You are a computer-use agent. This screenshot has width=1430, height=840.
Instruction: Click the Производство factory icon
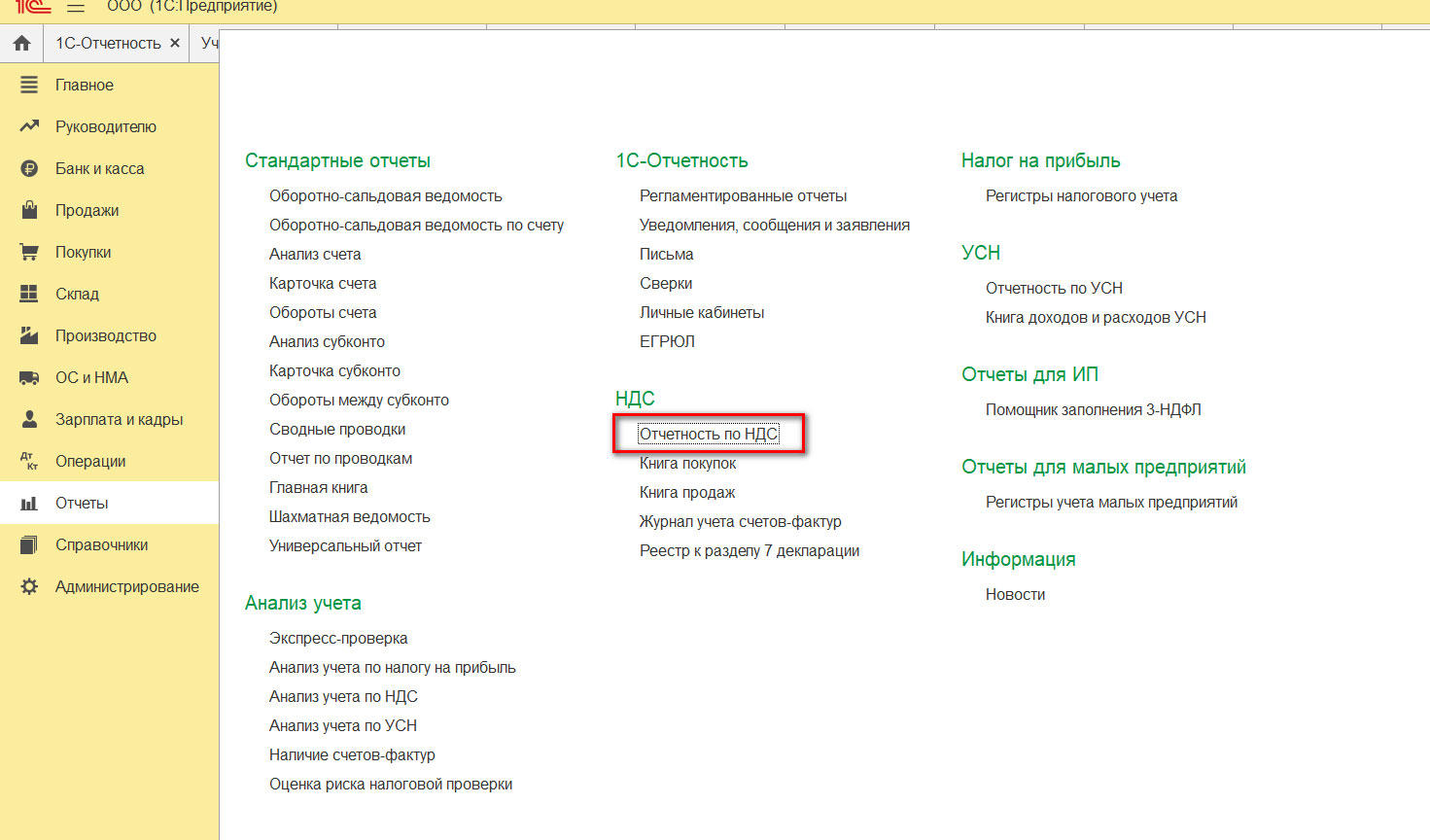[x=29, y=335]
